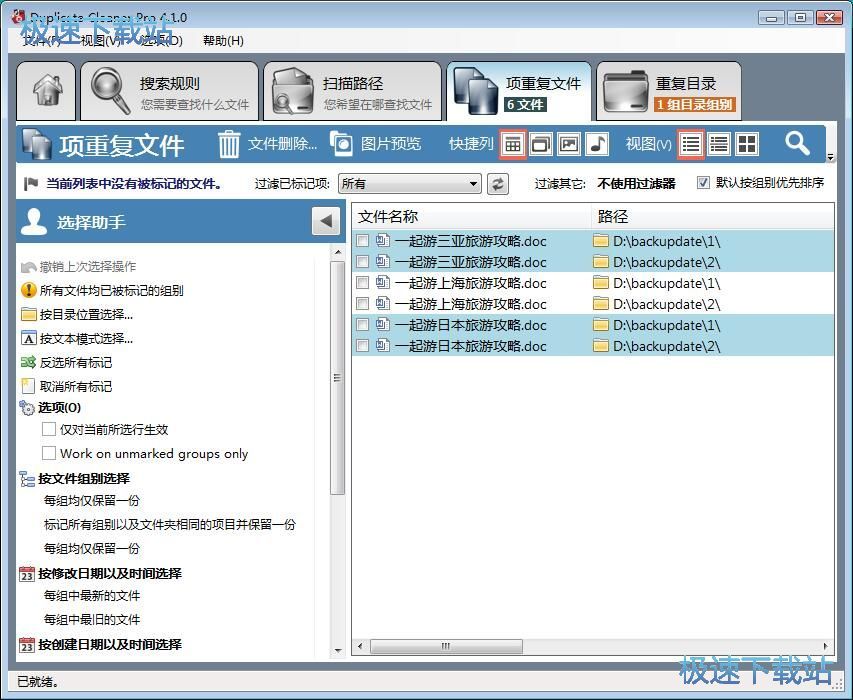Select 每组中最新的文件
The width and height of the screenshot is (853, 700).
pos(92,596)
